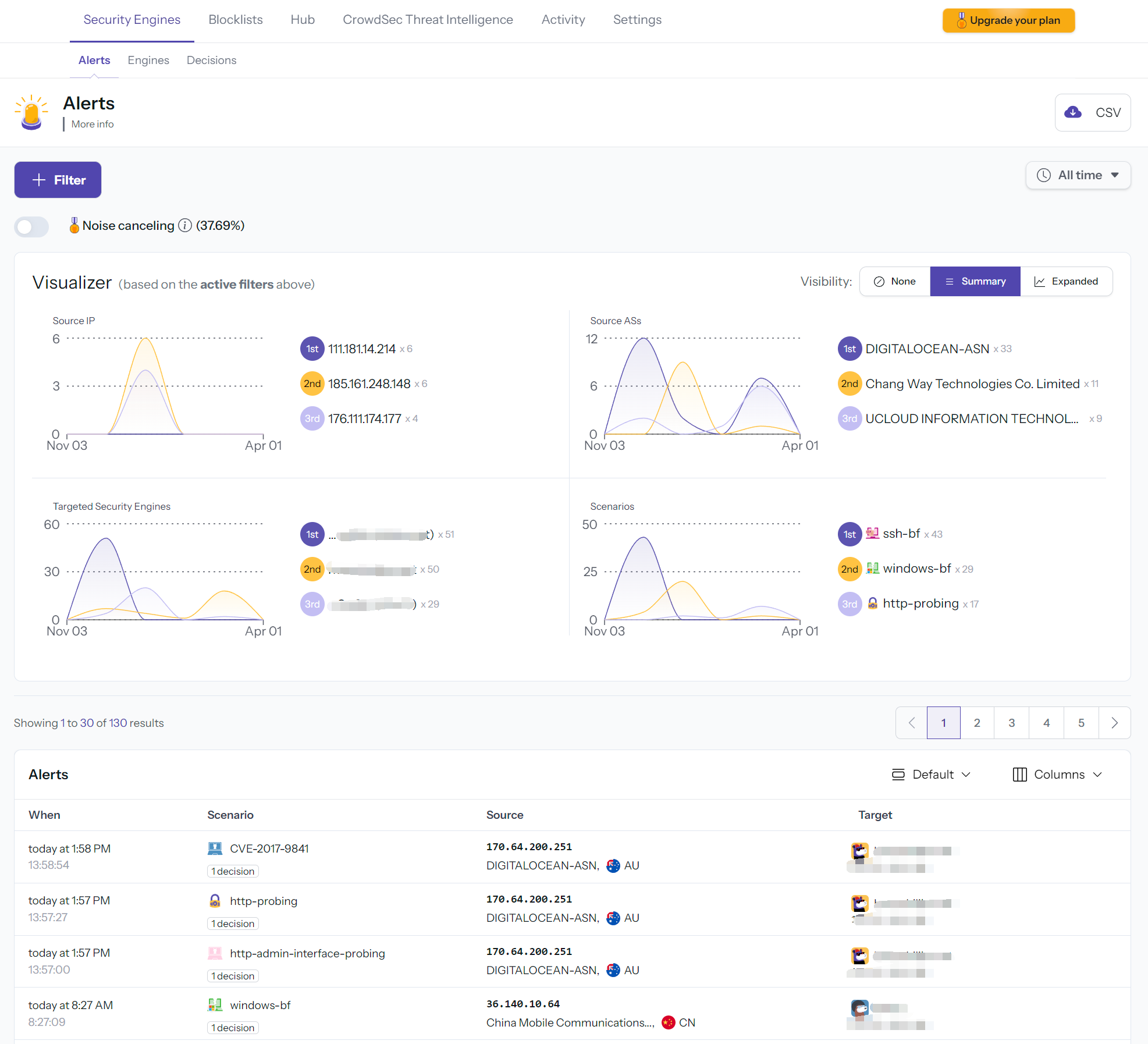Click the columns icon beside Columns
1148x1044 pixels.
(x=1019, y=774)
